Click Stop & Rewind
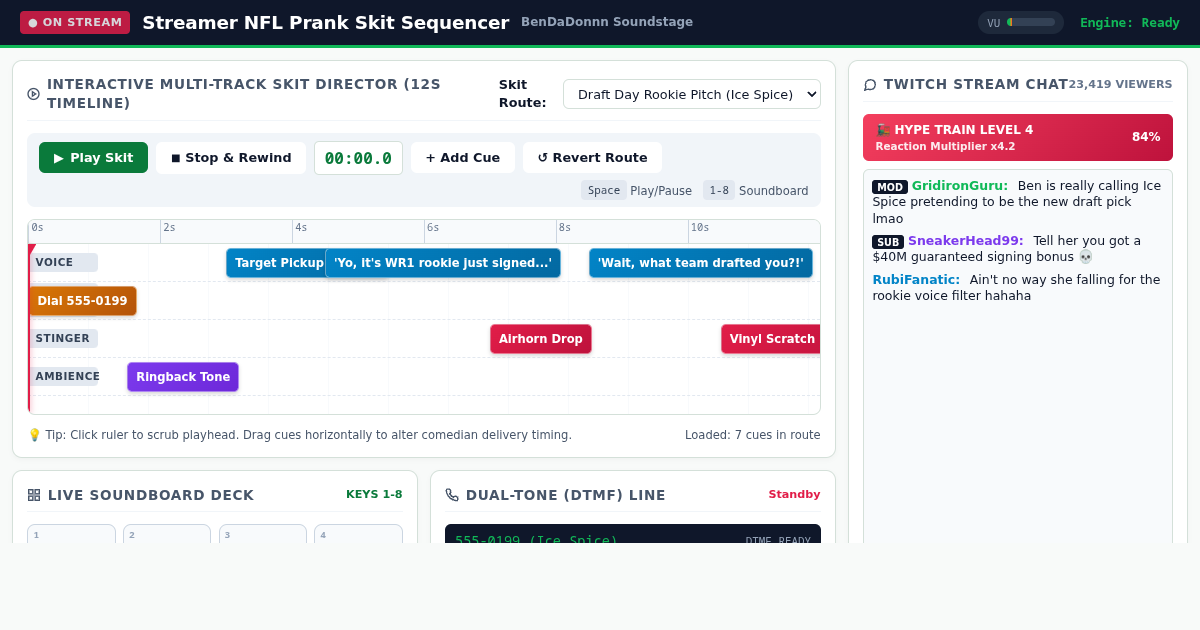 click(231, 158)
